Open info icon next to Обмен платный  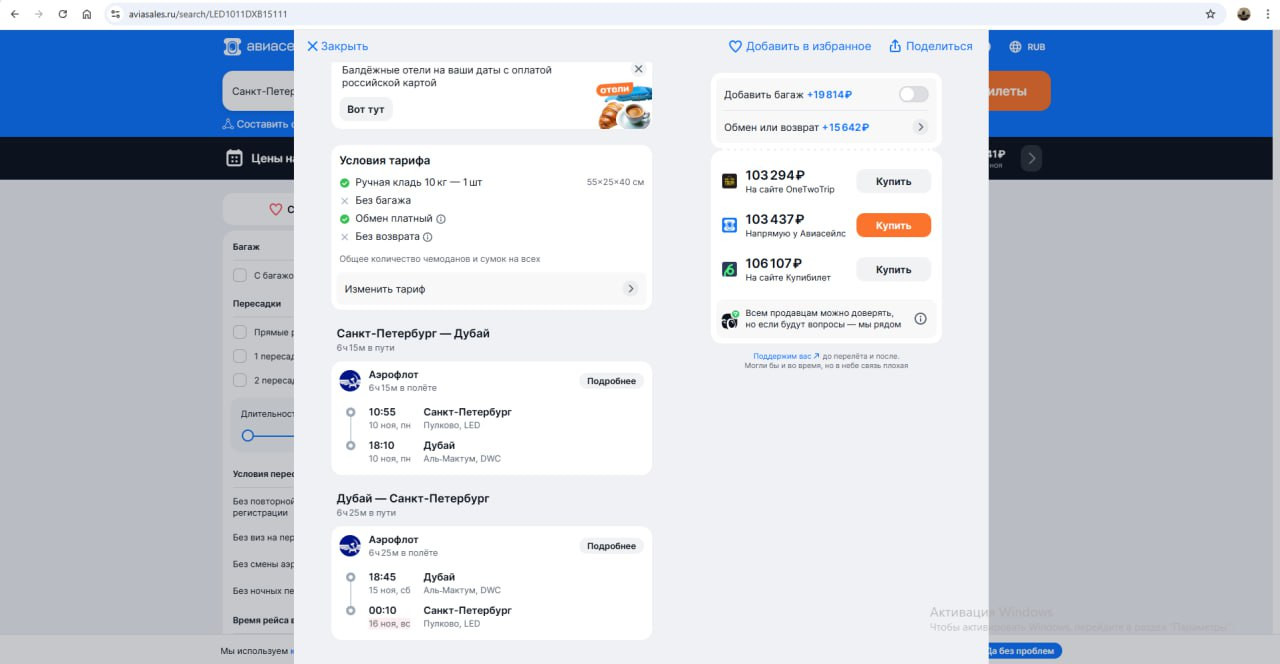pyautogui.click(x=441, y=219)
